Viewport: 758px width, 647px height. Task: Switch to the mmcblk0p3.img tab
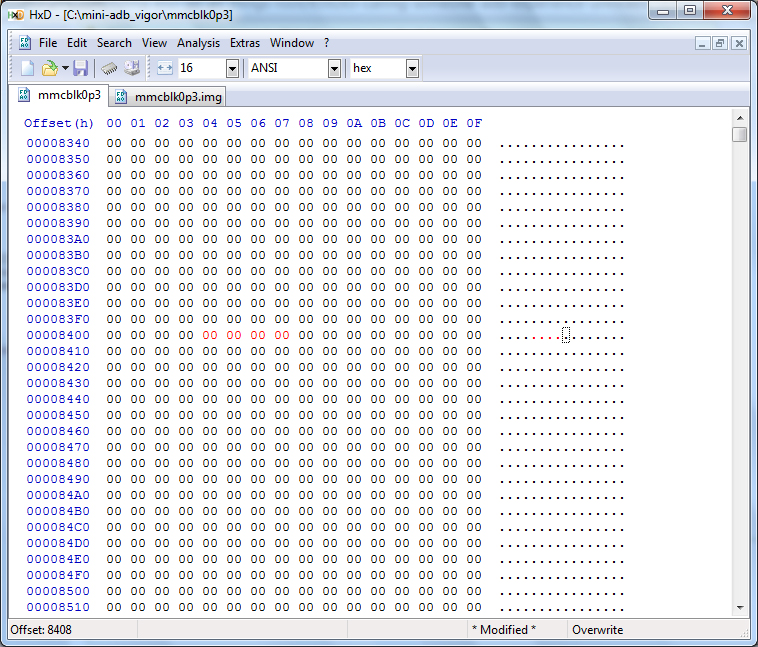pyautogui.click(x=169, y=97)
